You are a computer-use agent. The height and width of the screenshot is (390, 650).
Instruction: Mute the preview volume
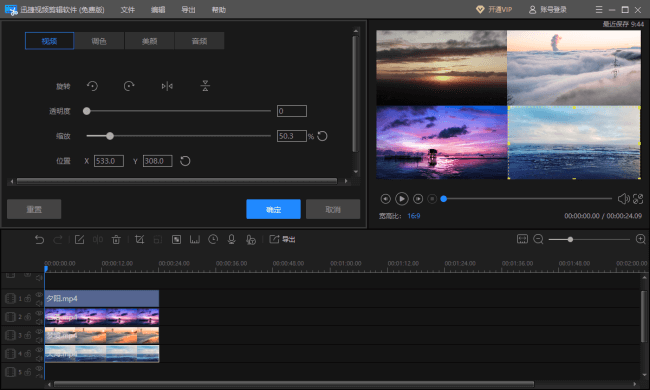[x=623, y=199]
